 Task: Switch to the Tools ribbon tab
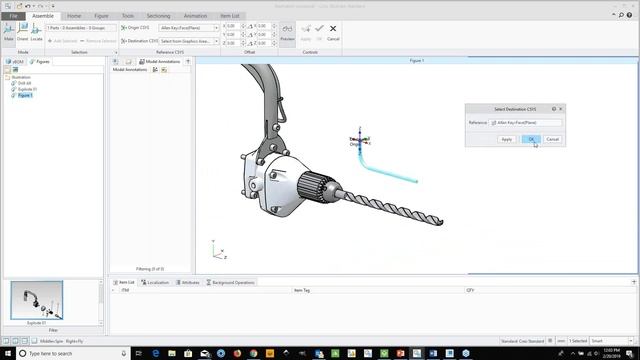(x=128, y=16)
